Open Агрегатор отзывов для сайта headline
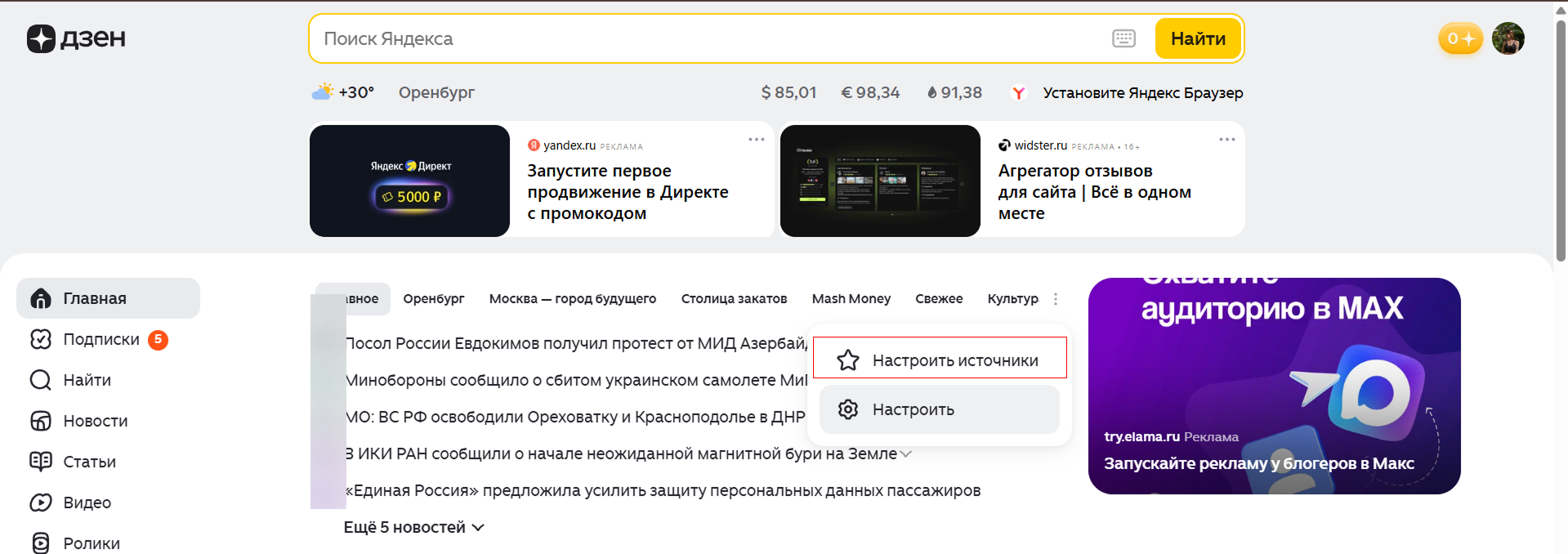Viewport: 1568px width, 554px height. click(1094, 192)
